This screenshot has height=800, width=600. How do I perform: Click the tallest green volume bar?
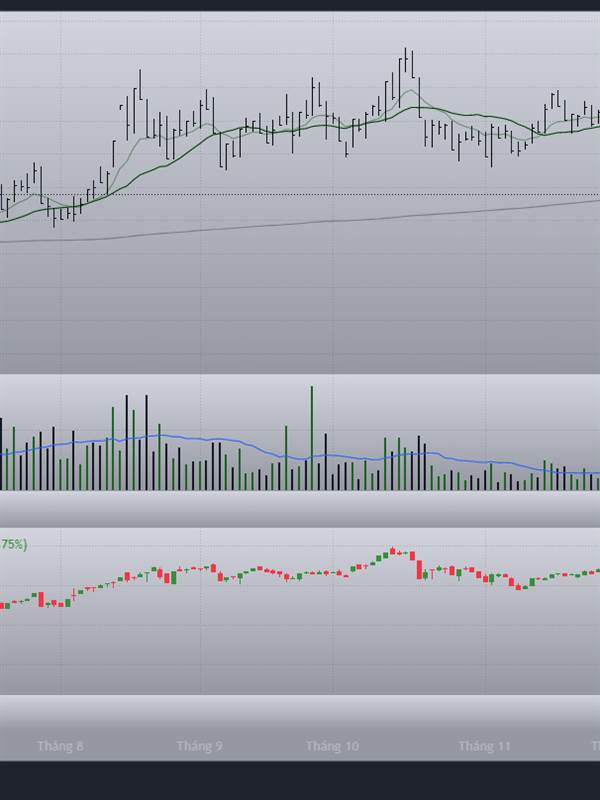pyautogui.click(x=312, y=438)
